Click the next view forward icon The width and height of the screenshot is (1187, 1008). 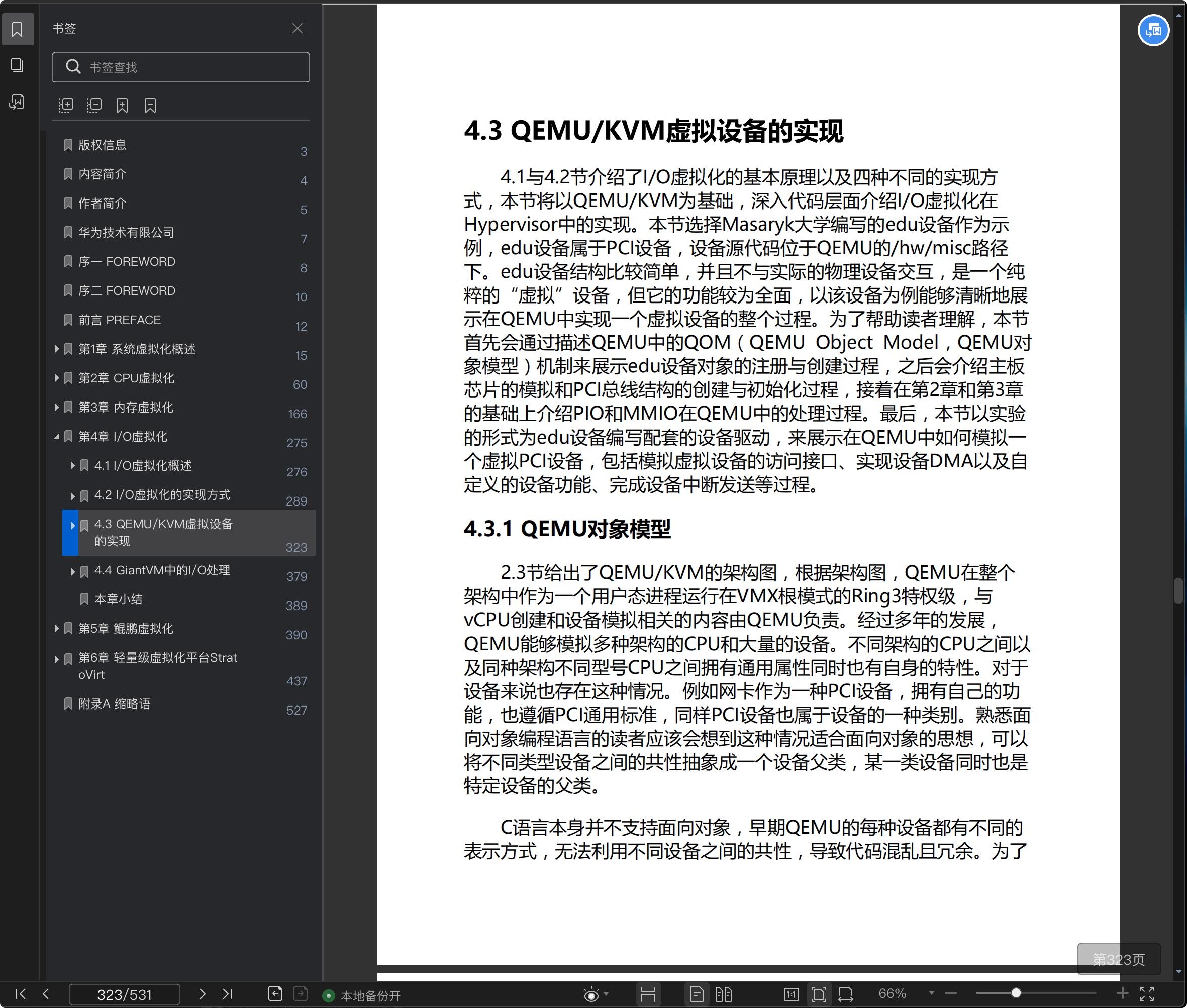(301, 994)
